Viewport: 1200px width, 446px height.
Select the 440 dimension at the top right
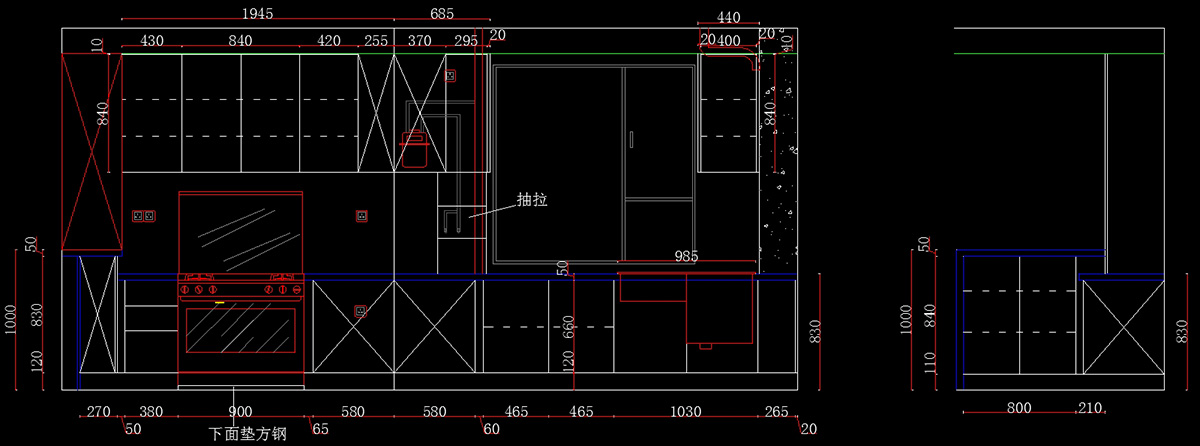click(x=729, y=17)
